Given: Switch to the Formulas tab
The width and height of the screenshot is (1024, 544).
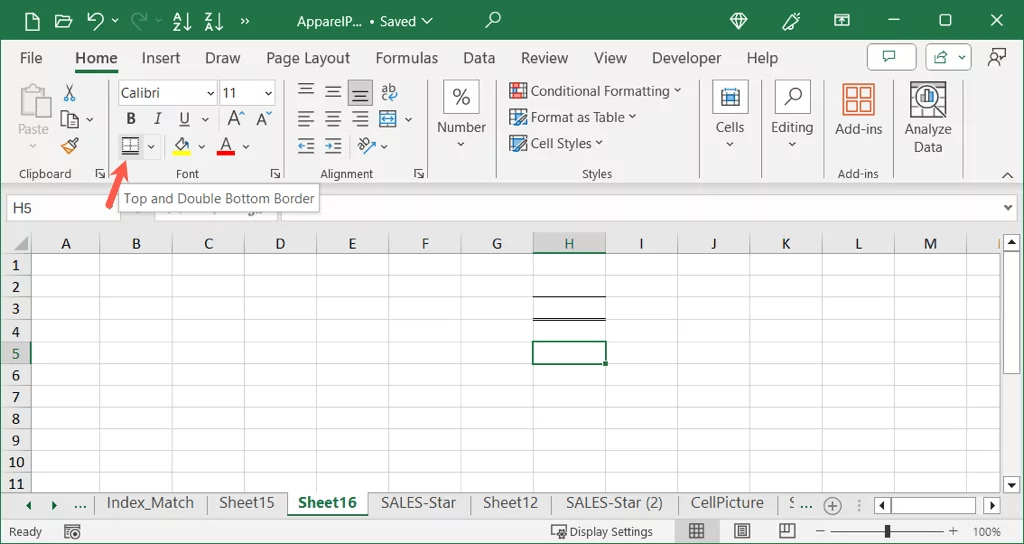Looking at the screenshot, I should [407, 58].
